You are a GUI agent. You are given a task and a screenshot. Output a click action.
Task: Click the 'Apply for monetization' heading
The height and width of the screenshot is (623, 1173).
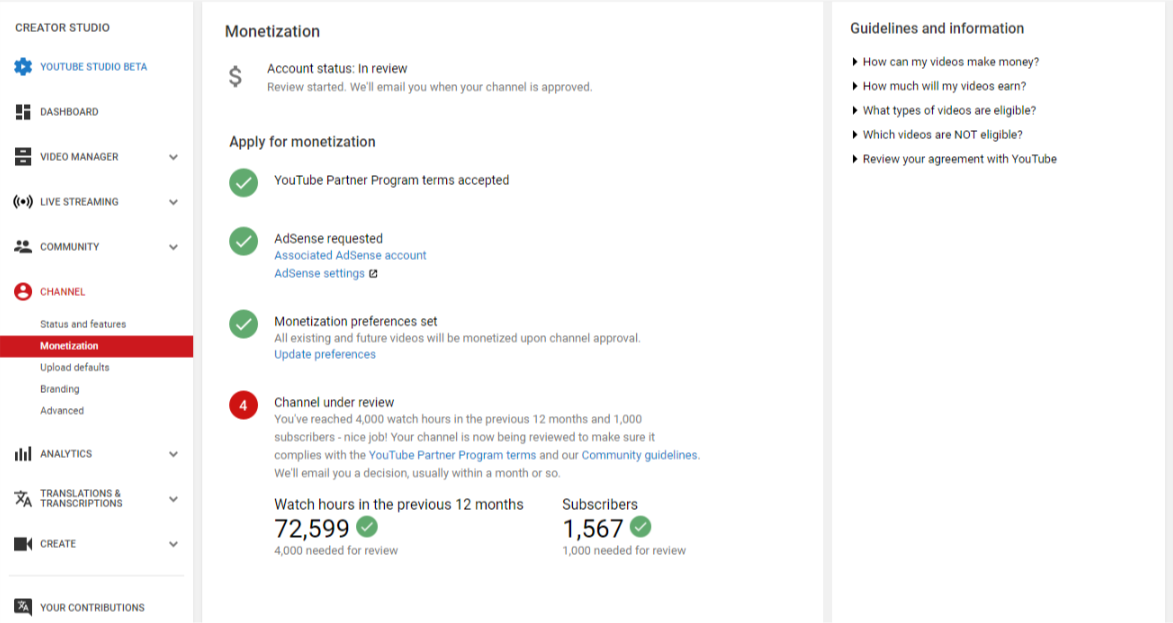302,142
